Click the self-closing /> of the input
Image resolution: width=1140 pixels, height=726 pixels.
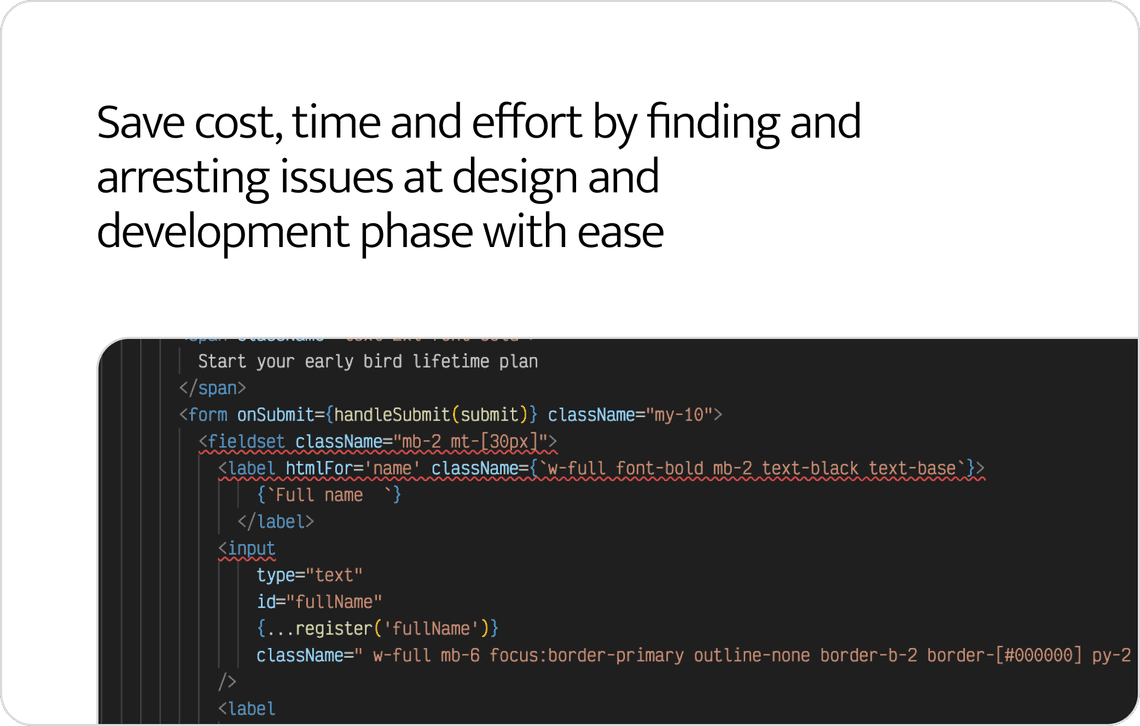tap(227, 682)
